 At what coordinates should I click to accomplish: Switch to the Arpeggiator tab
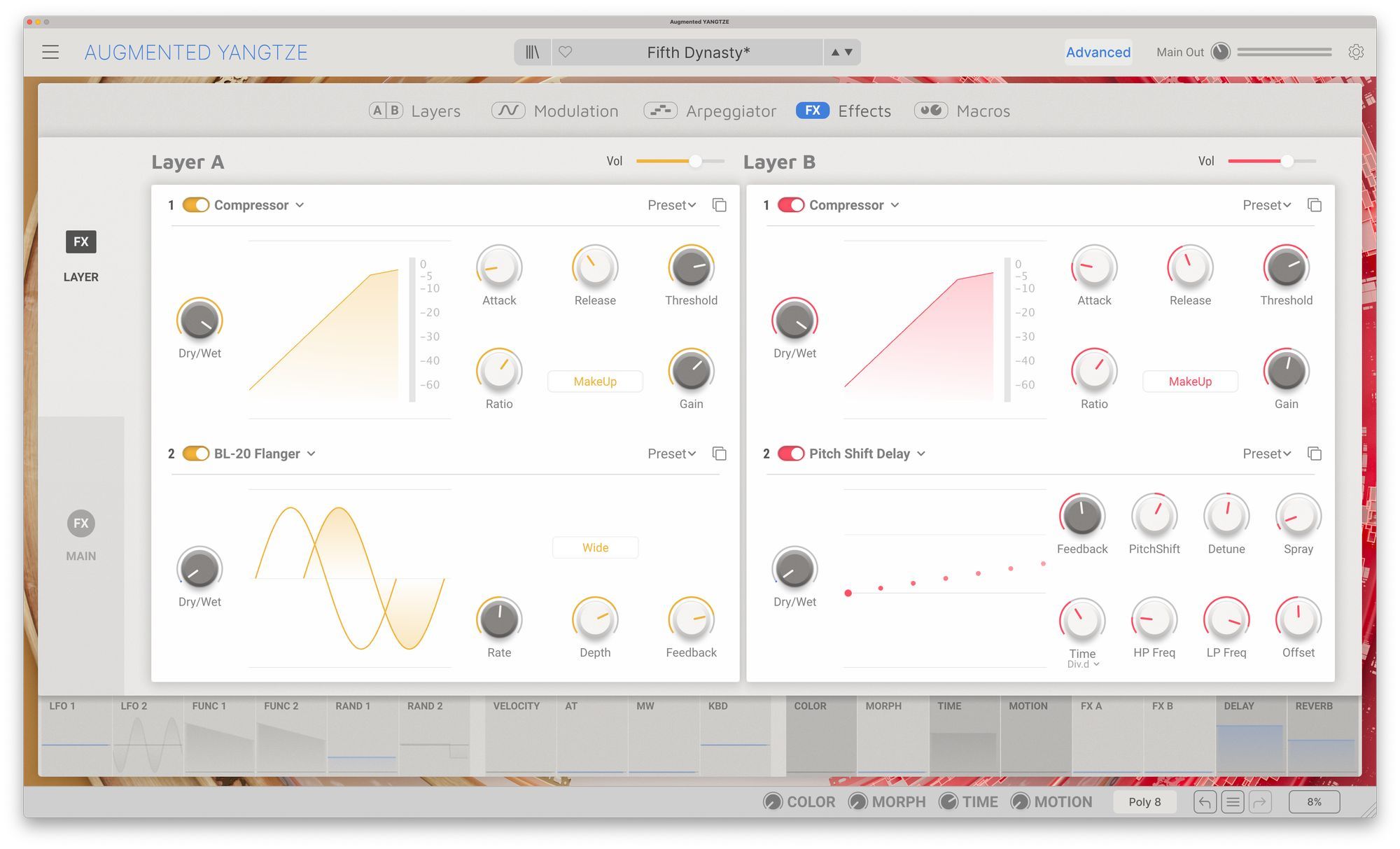[x=710, y=111]
